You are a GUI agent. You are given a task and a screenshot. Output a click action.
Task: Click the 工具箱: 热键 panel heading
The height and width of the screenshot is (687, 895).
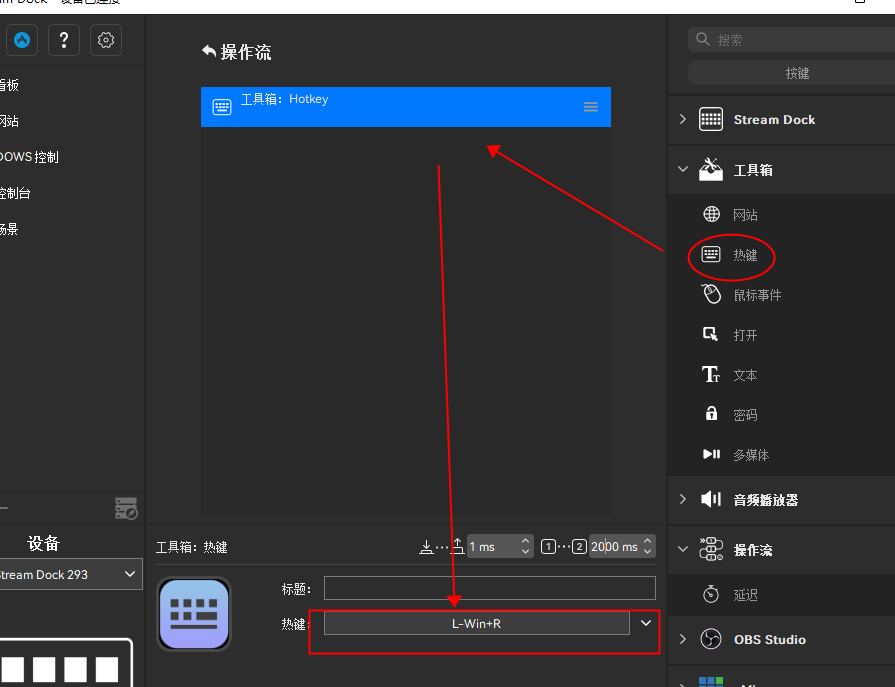tap(192, 547)
